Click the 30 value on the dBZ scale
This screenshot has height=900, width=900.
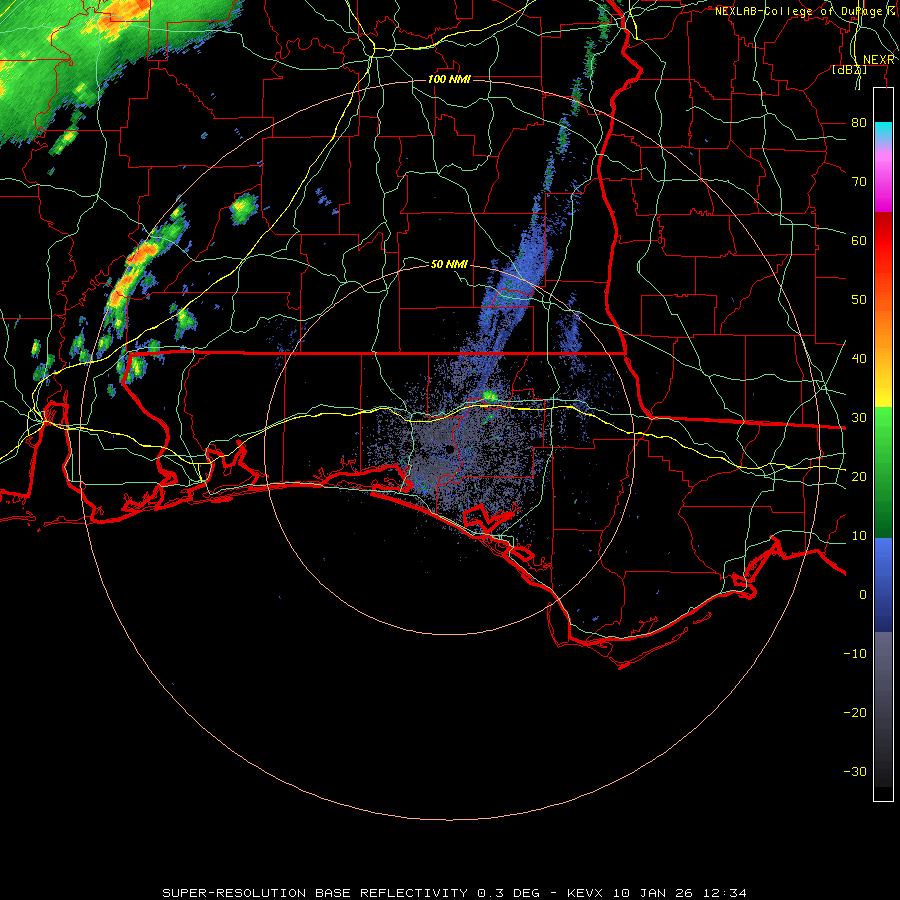click(x=859, y=418)
